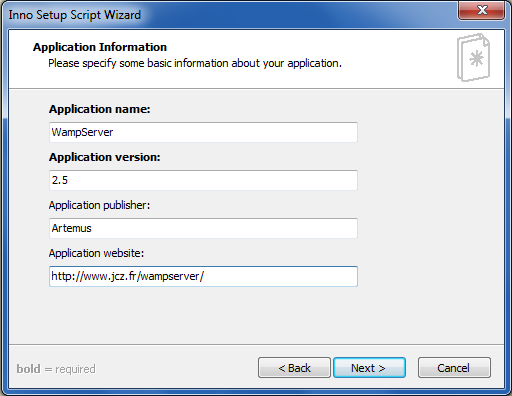
Task: Focus the Application name field containing WampServer
Action: pyautogui.click(x=203, y=132)
